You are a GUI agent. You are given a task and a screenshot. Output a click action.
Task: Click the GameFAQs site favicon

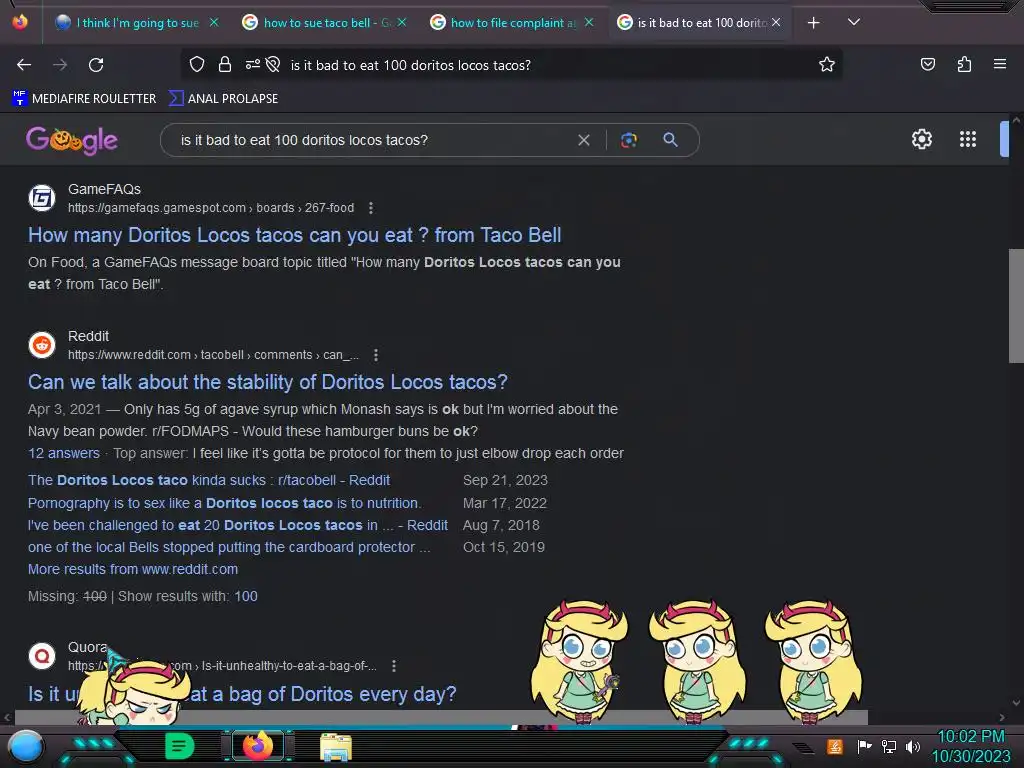42,198
